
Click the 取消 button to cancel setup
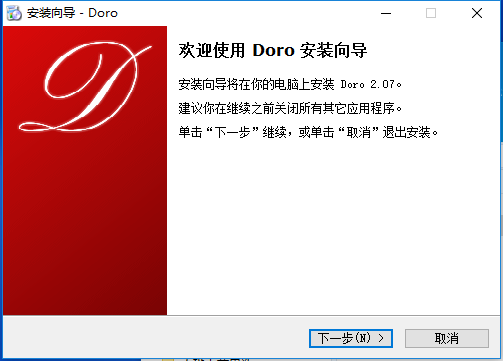pos(447,338)
